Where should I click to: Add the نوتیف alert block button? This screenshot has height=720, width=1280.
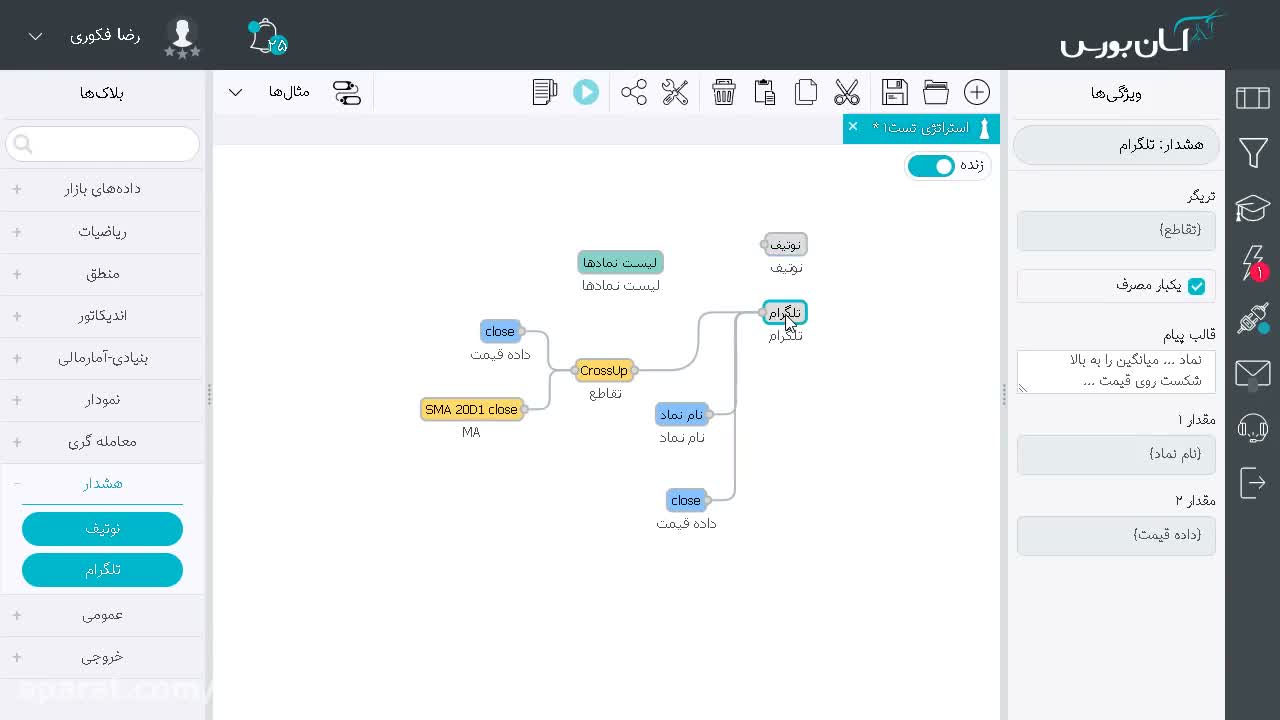102,528
